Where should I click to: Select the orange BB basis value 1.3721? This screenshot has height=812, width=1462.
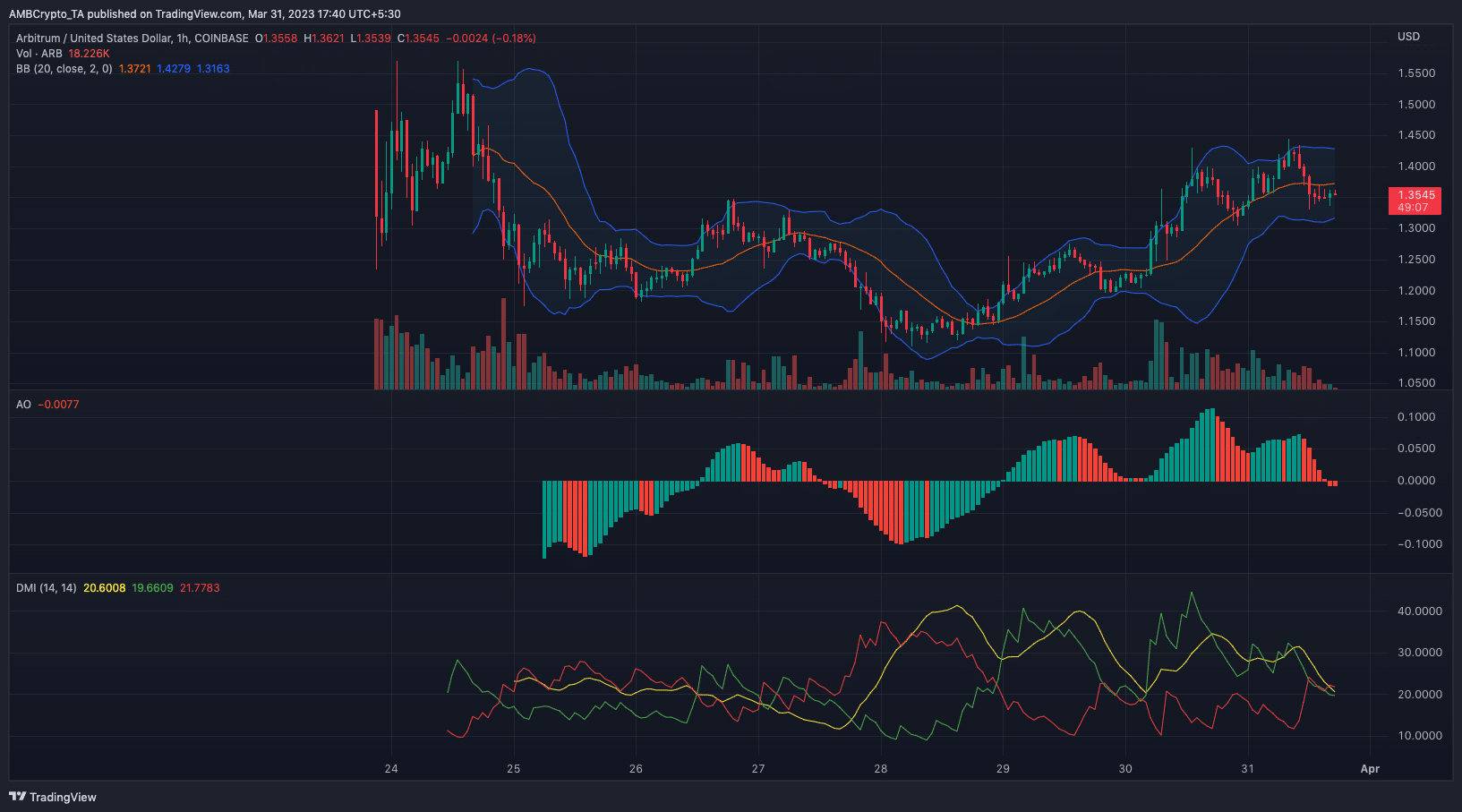point(135,68)
